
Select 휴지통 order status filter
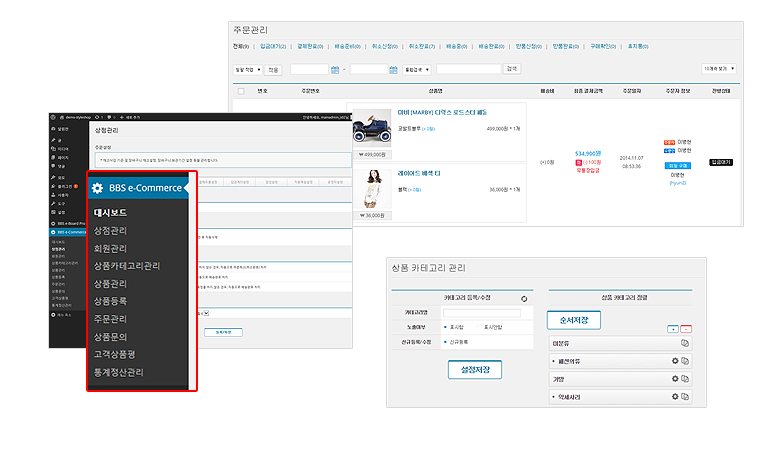[638, 47]
